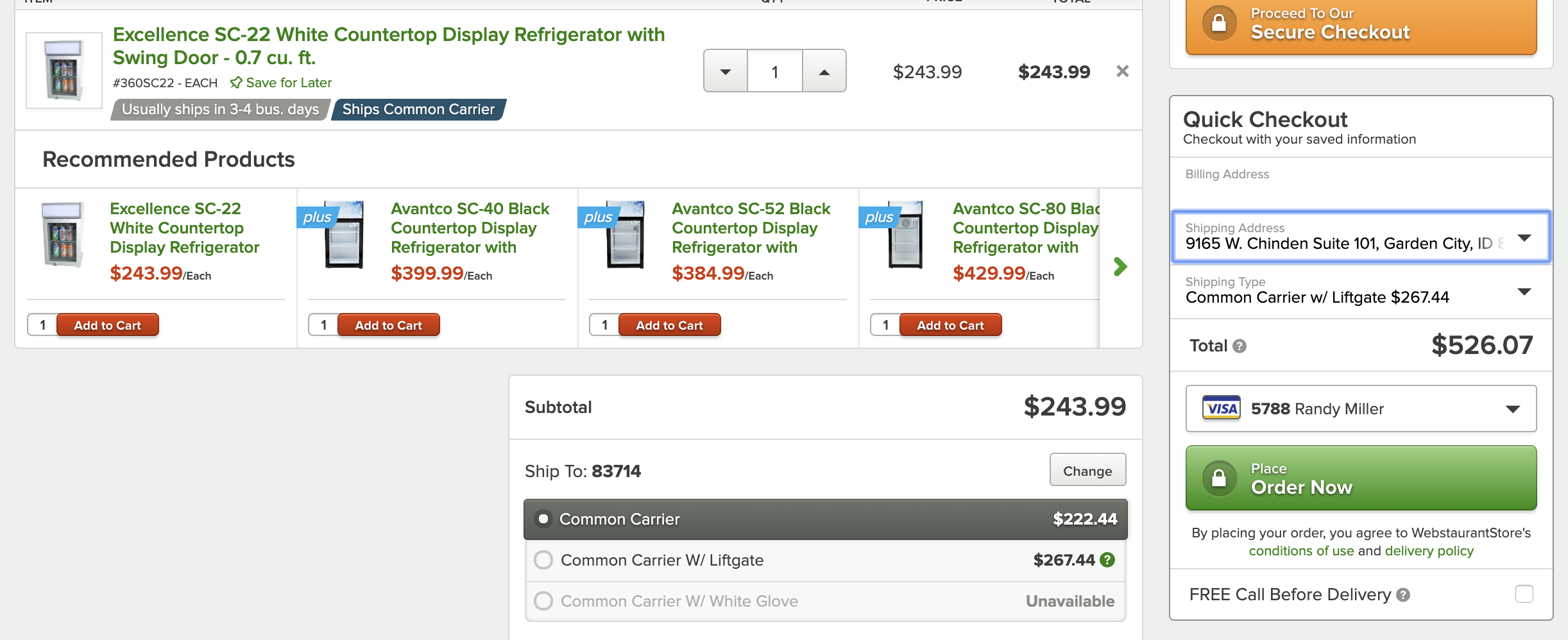This screenshot has width=1568, height=640.
Task: Click the $384.99/Each price text
Action: pyautogui.click(x=722, y=274)
